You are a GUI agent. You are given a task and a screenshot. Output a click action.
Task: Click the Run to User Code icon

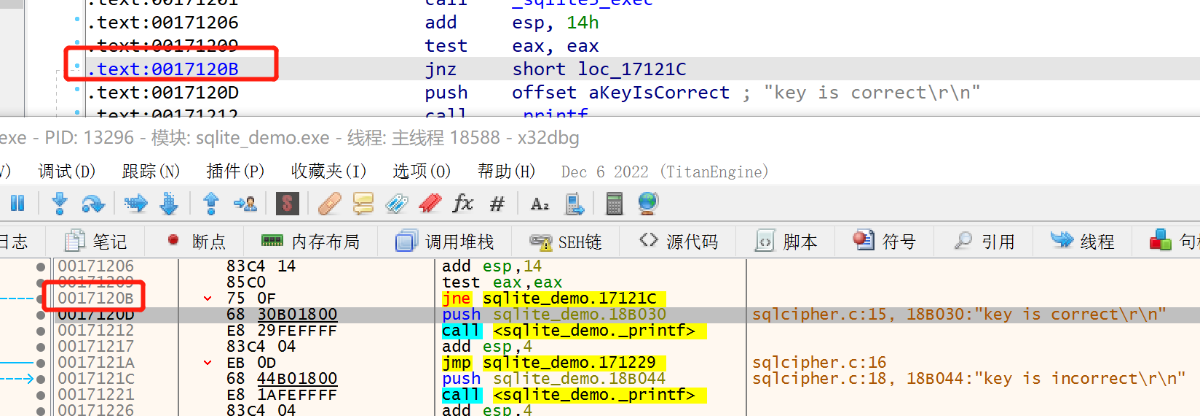click(x=246, y=203)
